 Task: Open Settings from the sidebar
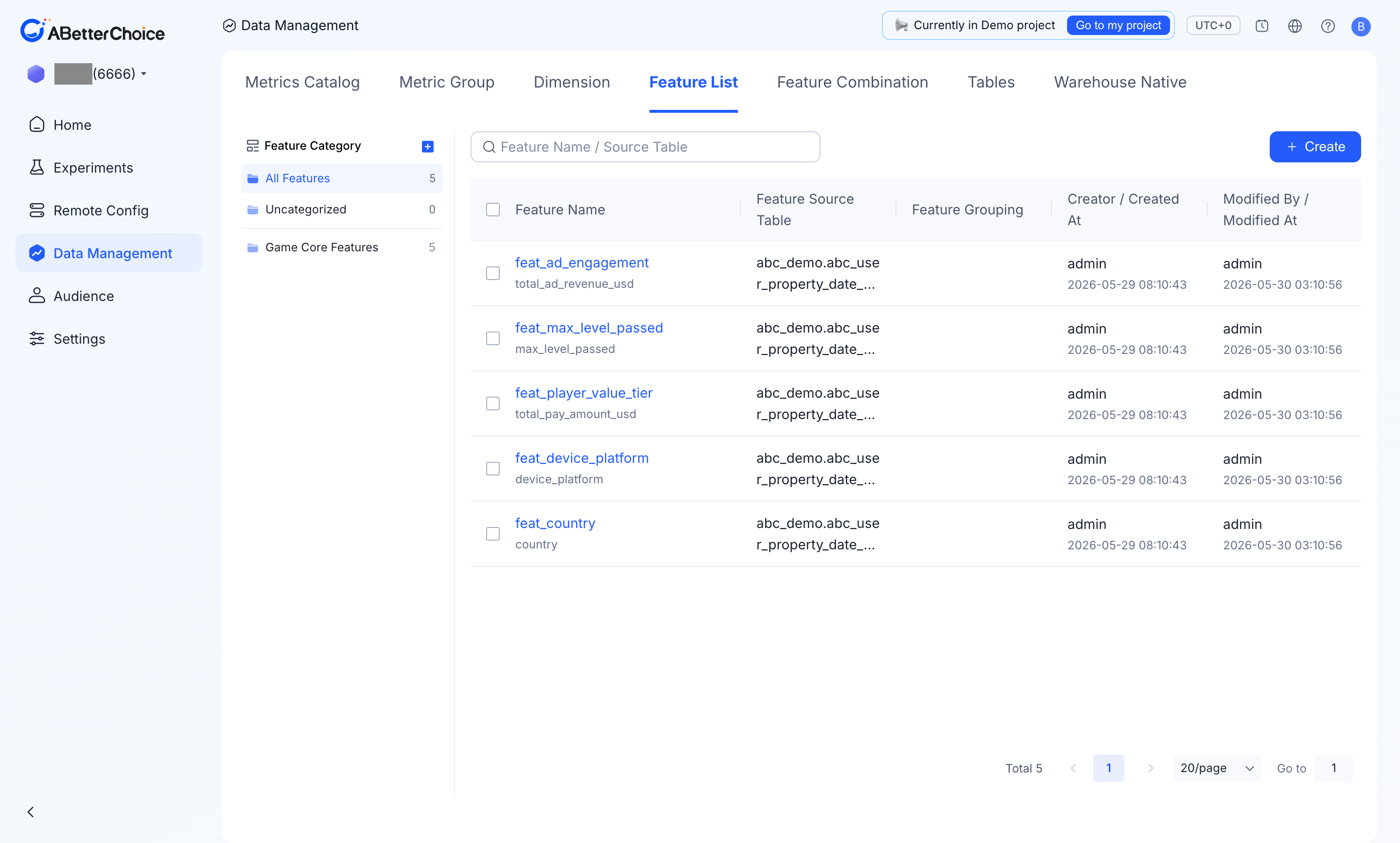(109, 338)
